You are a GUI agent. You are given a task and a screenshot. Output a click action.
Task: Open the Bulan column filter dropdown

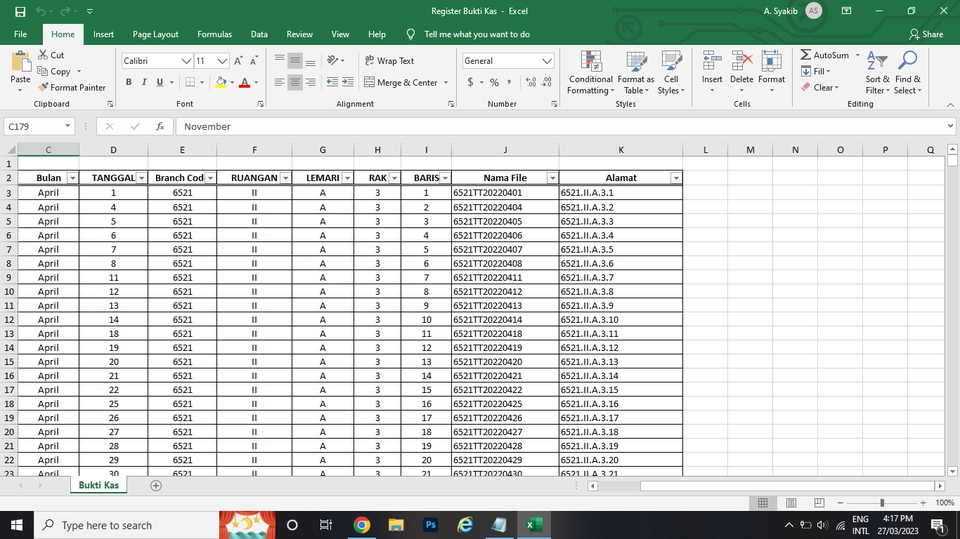coord(72,178)
